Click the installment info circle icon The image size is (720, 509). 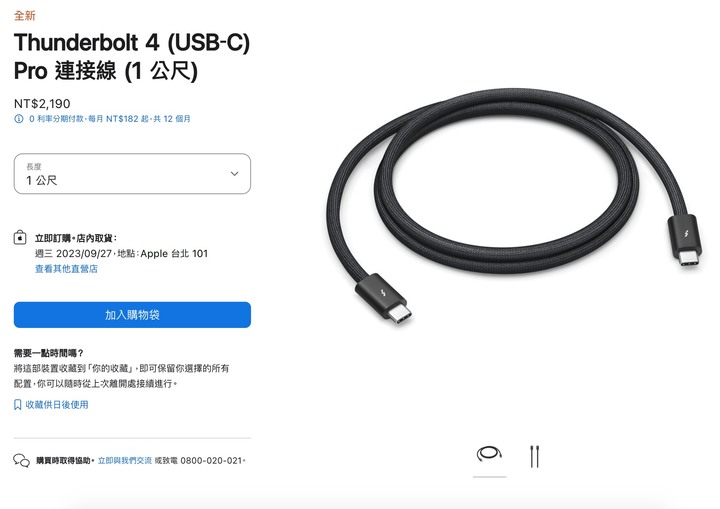[19, 119]
